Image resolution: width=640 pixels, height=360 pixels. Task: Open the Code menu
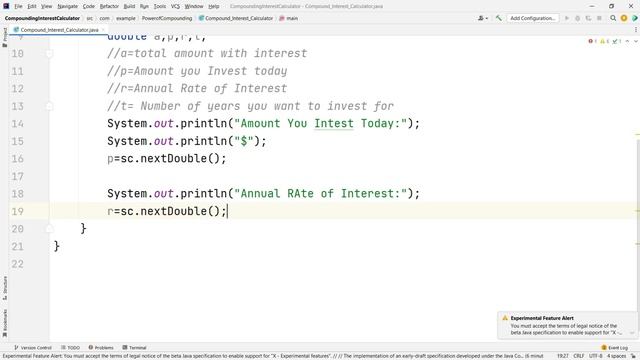[x=89, y=6]
